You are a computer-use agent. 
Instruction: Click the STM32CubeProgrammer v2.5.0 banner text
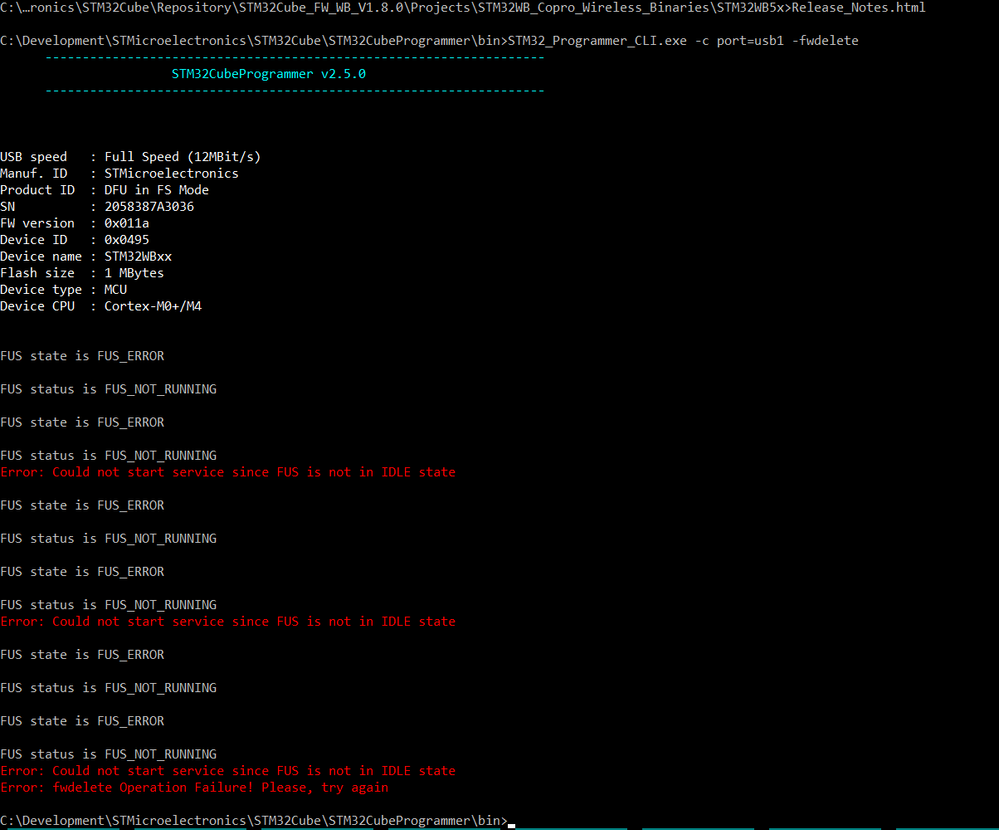coord(268,74)
